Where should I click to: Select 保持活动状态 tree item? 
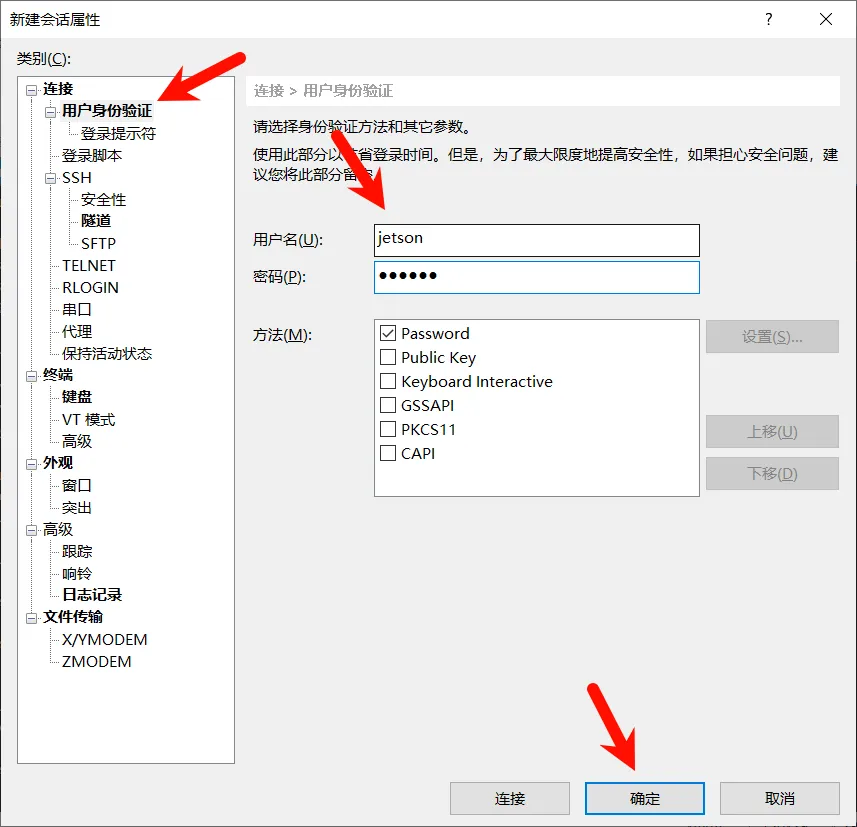click(107, 354)
